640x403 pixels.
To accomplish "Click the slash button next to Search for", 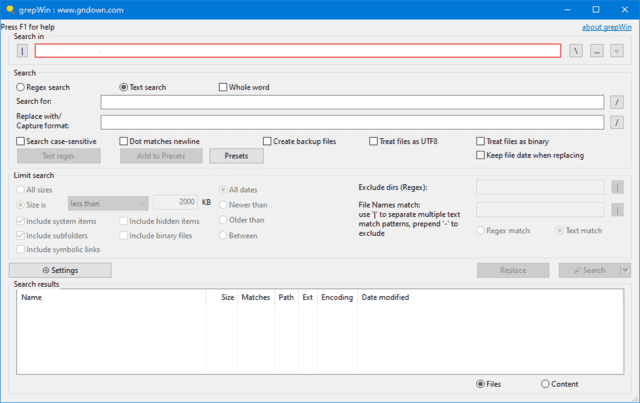I will 617,102.
